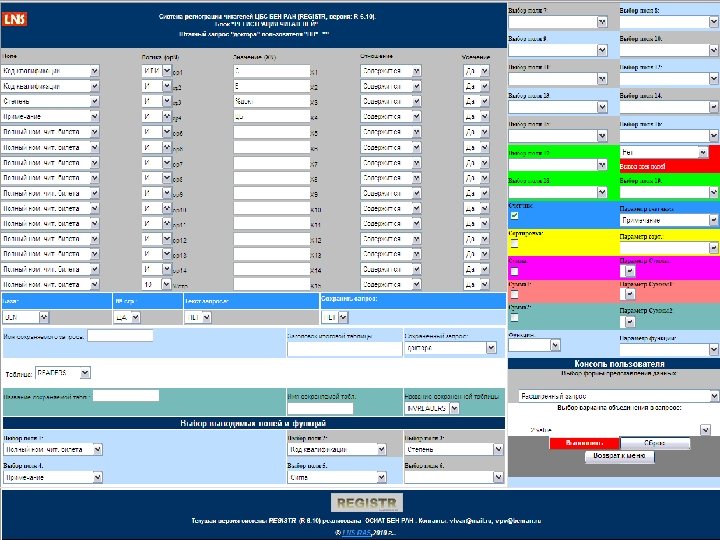Open the Параметр Суммы2 dropdown
This screenshot has width=720, height=540.
[628, 322]
